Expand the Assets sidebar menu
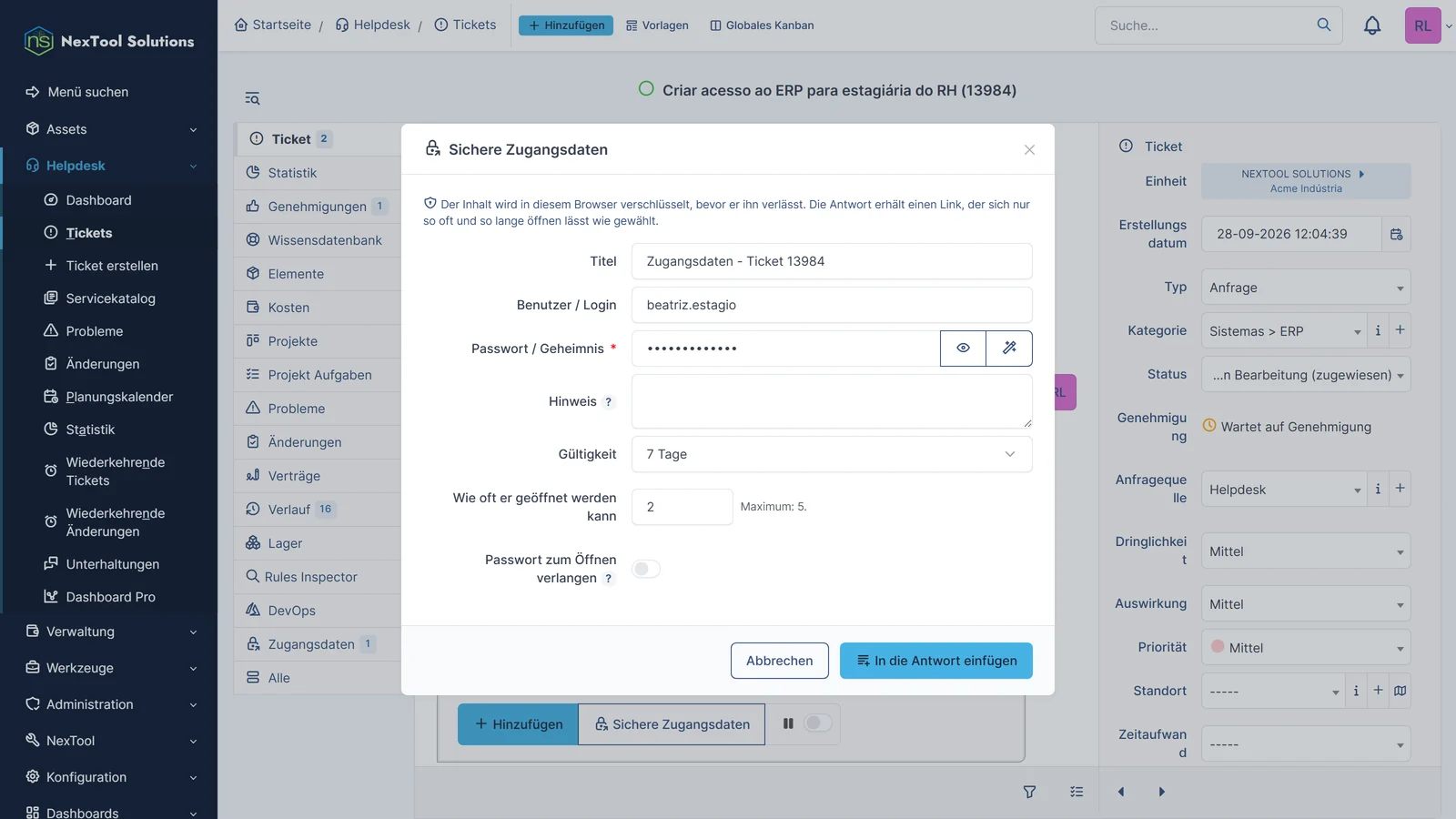The height and width of the screenshot is (819, 1456). coord(109,129)
